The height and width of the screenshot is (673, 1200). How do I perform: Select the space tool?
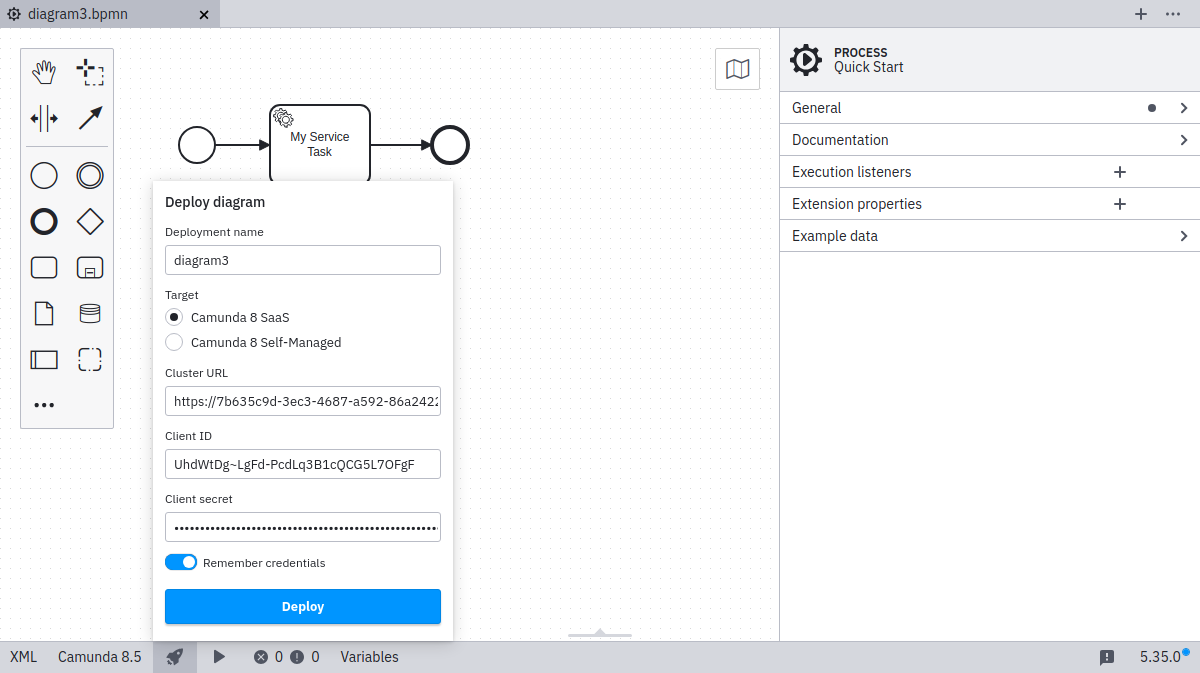point(44,117)
